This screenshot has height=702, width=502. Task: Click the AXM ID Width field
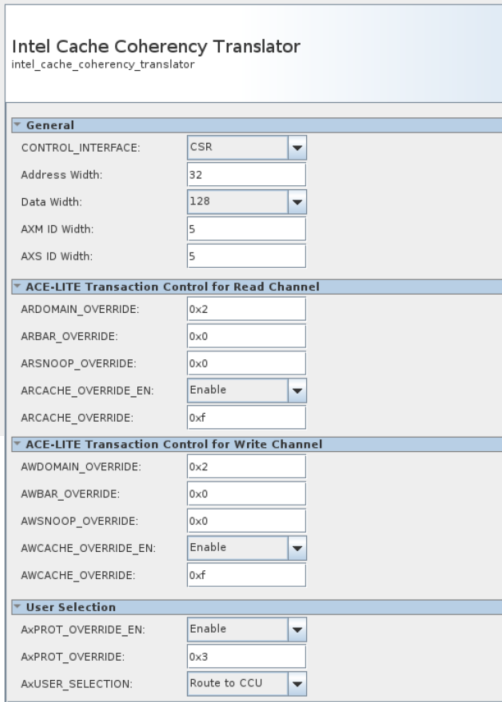[246, 229]
